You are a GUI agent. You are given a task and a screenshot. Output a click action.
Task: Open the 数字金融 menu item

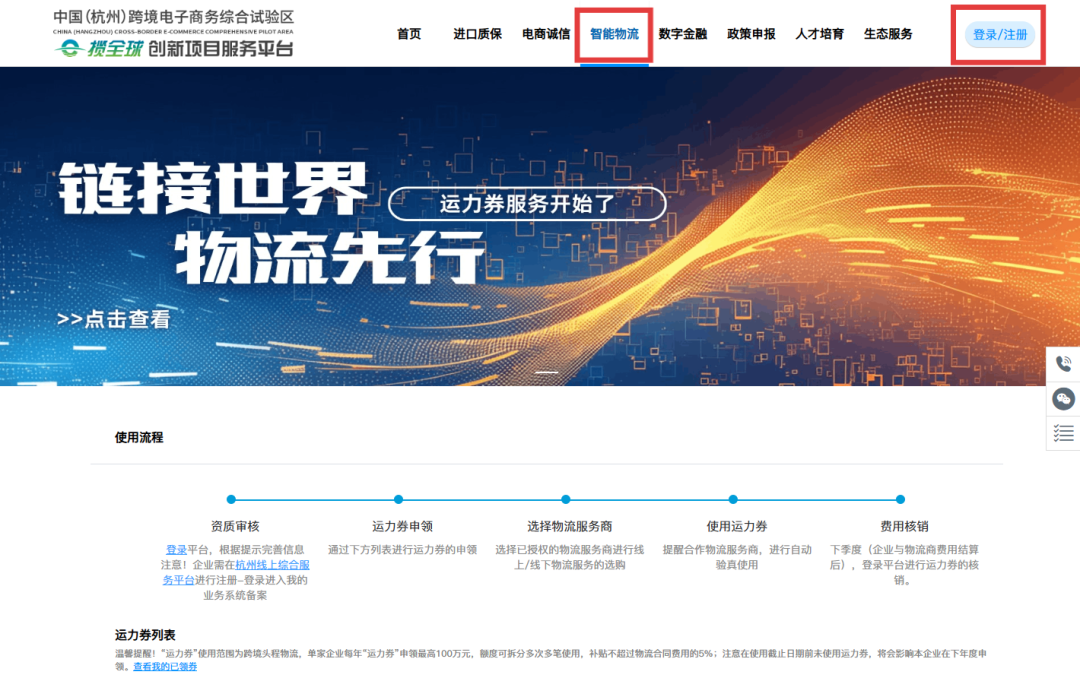pyautogui.click(x=683, y=34)
